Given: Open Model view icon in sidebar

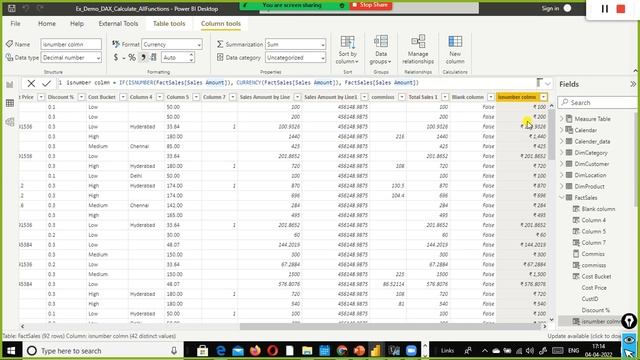Looking at the screenshot, I should point(10,122).
